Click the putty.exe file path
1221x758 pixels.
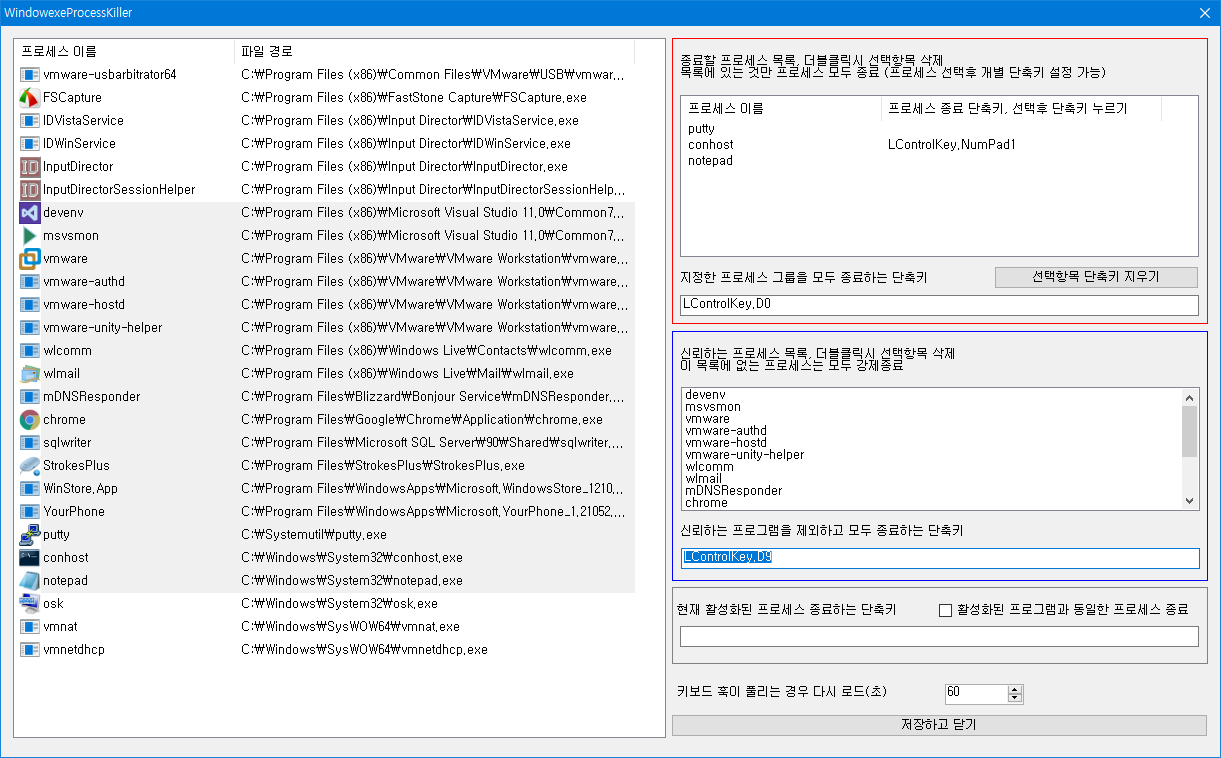click(x=314, y=535)
